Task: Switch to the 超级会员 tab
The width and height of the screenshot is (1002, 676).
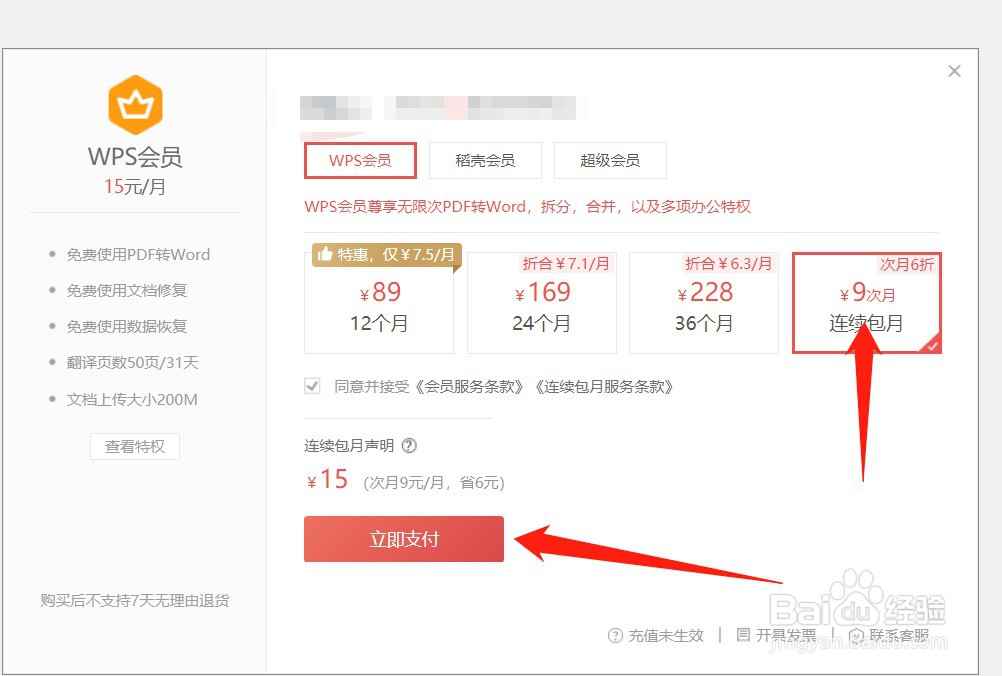Action: click(x=610, y=160)
